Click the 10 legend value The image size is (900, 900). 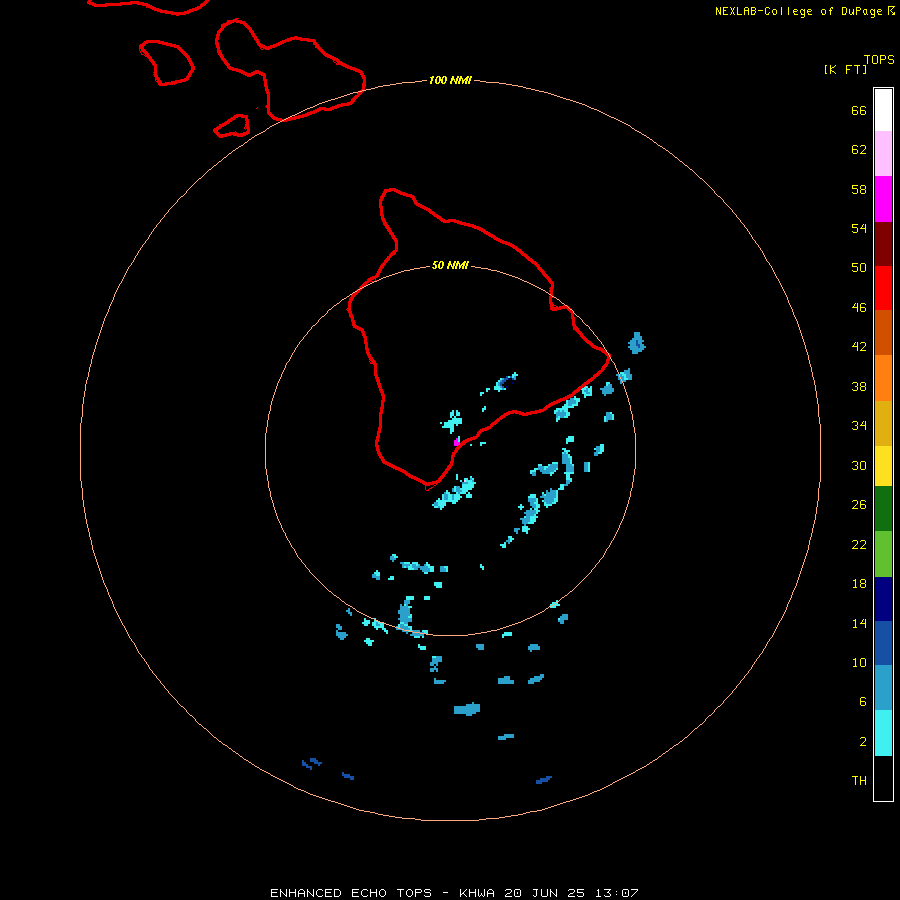pos(859,663)
